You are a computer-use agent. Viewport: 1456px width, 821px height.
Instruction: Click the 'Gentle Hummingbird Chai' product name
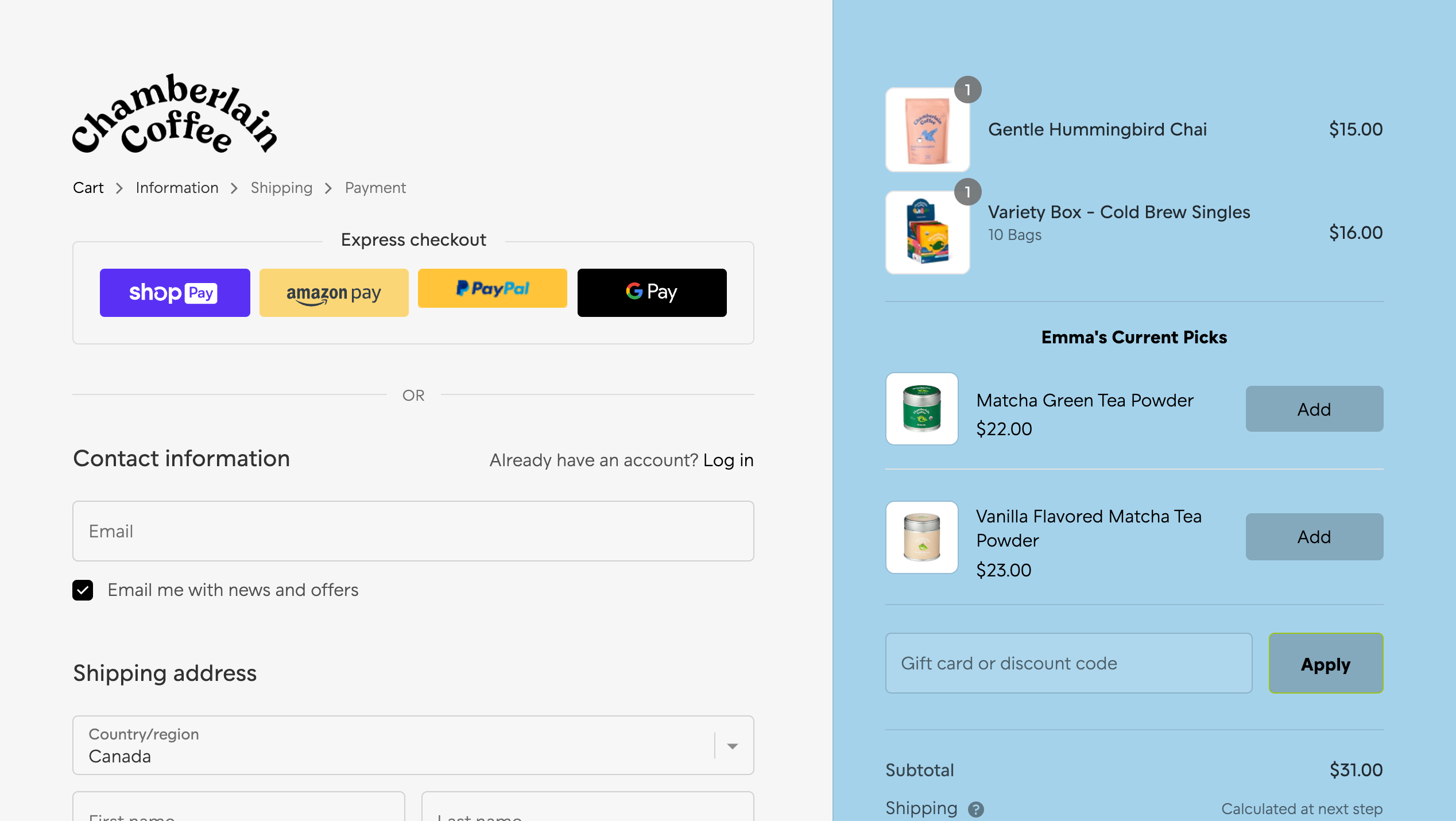1097,129
